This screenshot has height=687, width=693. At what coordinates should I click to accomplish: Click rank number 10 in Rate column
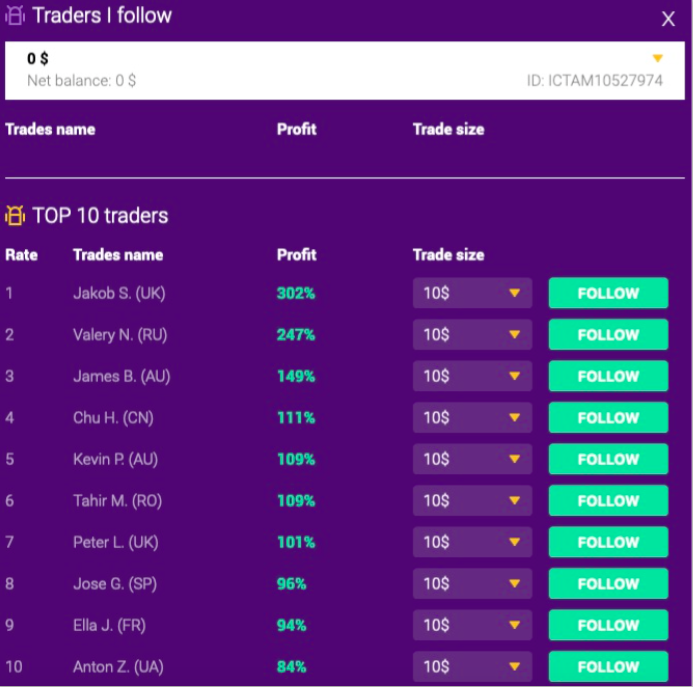coord(14,667)
